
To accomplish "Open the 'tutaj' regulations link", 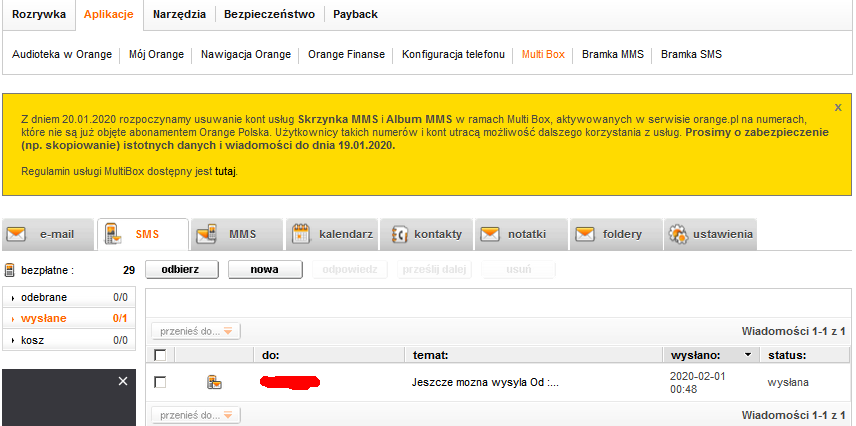I will tap(225, 171).
